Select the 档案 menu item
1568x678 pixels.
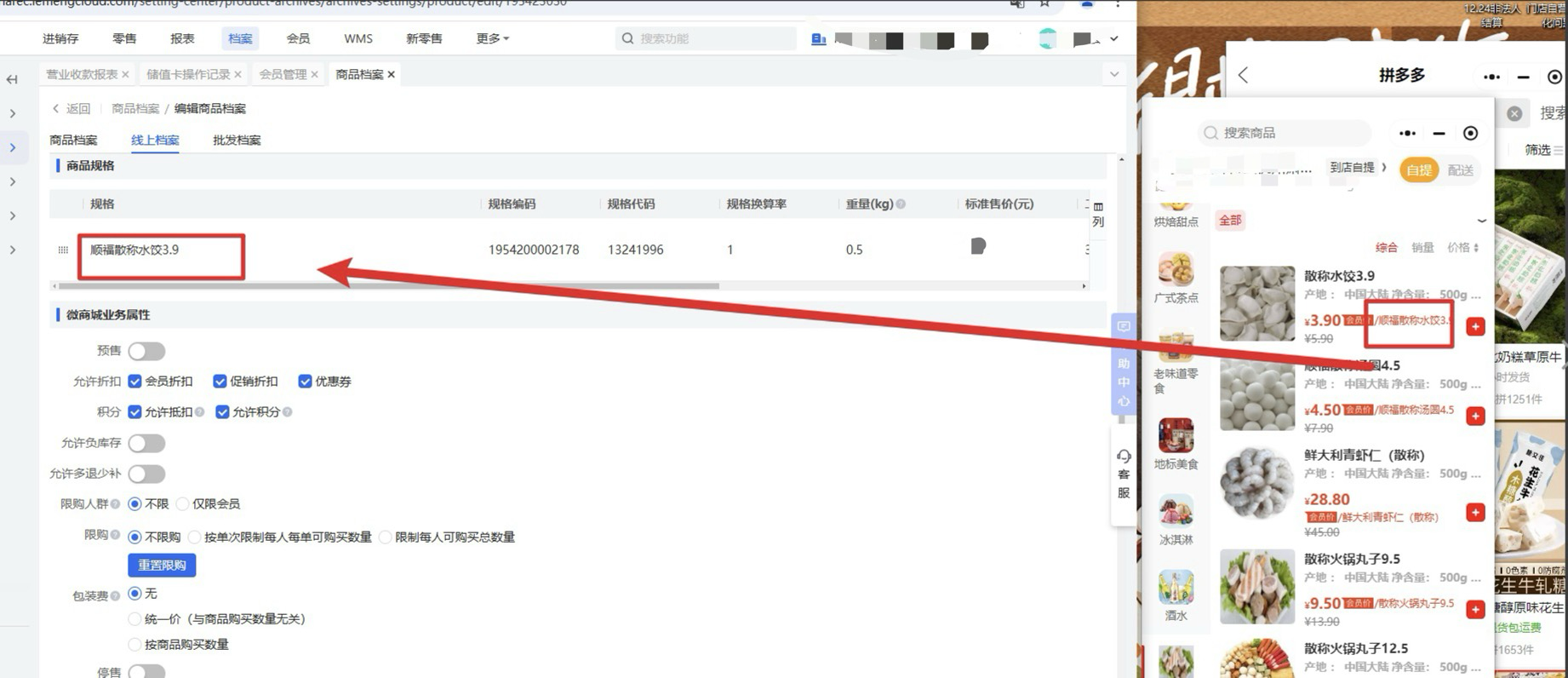tap(240, 38)
